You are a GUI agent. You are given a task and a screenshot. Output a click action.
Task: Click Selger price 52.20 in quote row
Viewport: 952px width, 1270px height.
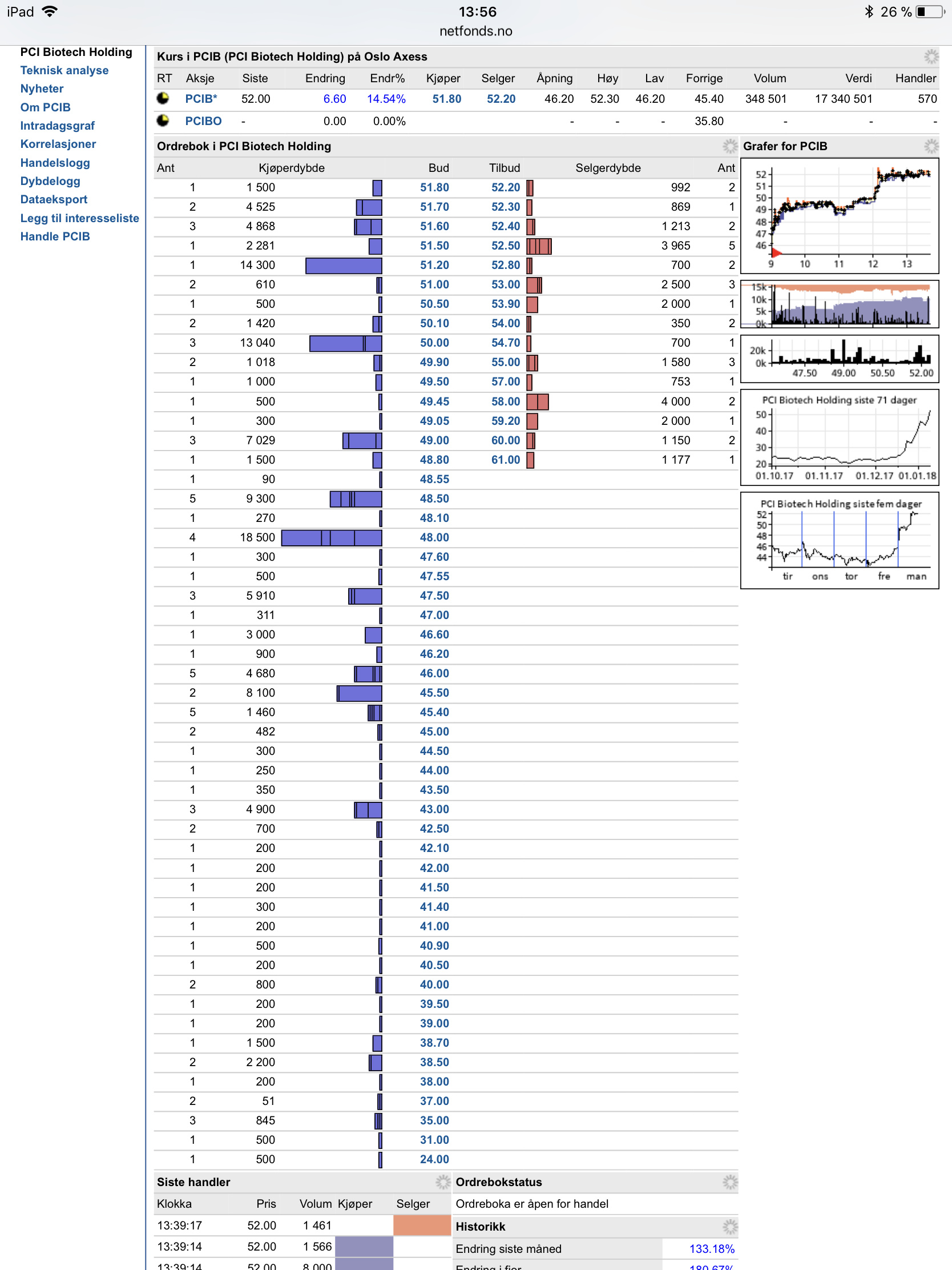pos(501,99)
